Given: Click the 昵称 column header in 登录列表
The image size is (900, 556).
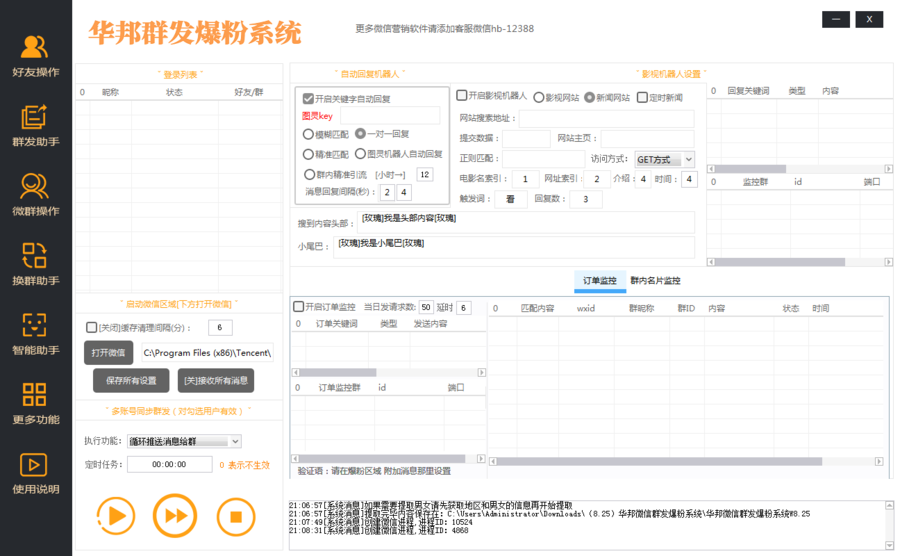Looking at the screenshot, I should [x=110, y=92].
